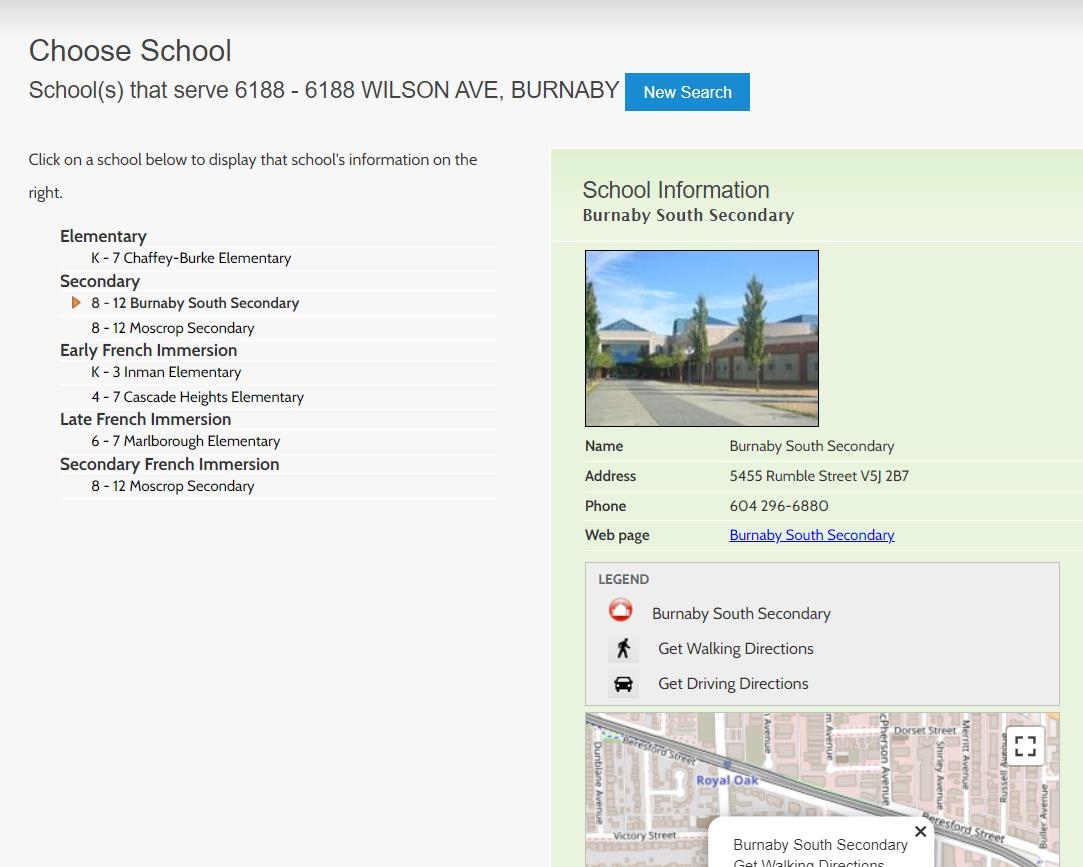This screenshot has height=867, width=1083.
Task: Close the map popup with X
Action: click(920, 832)
